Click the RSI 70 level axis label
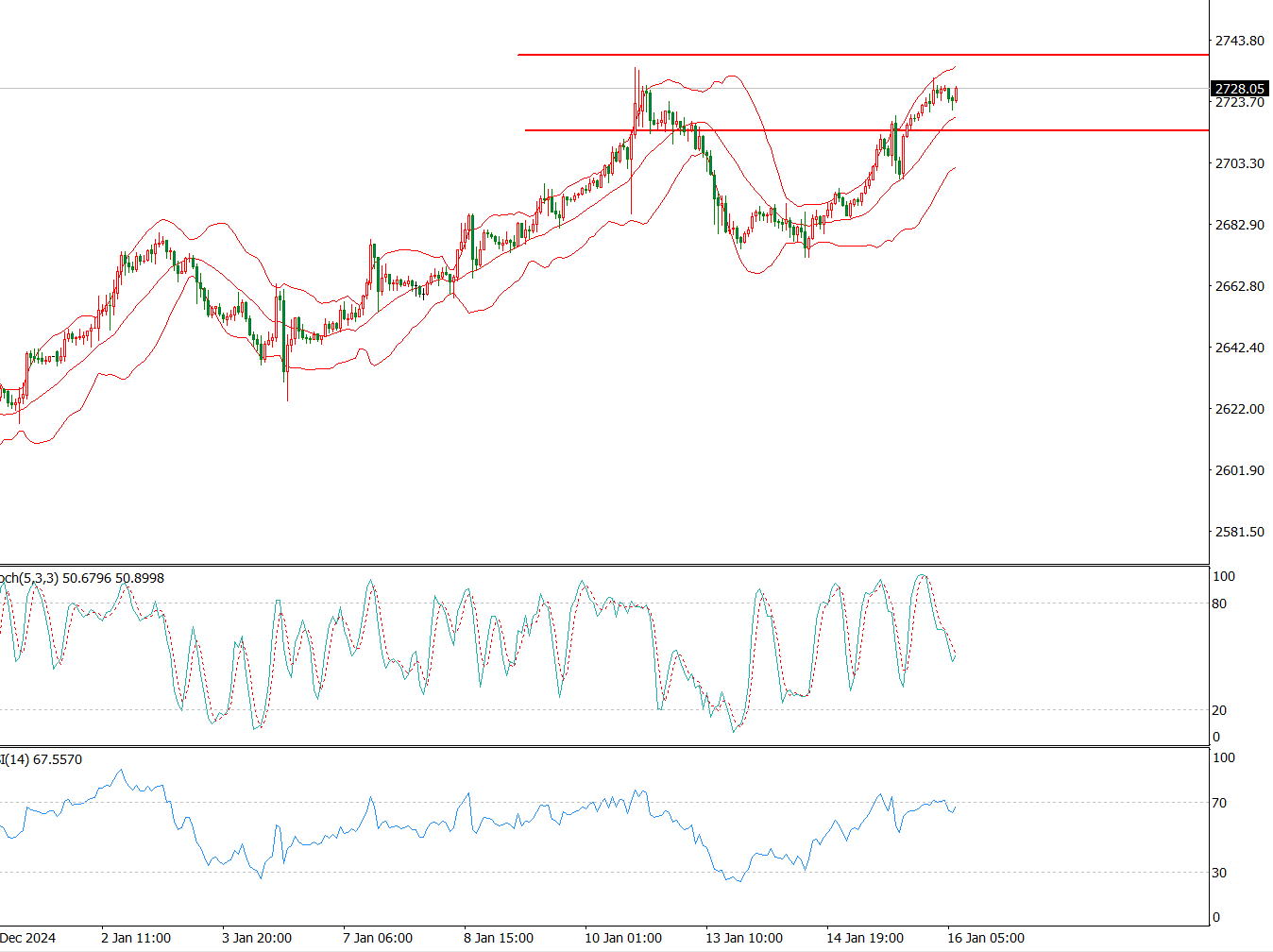 pos(1219,803)
